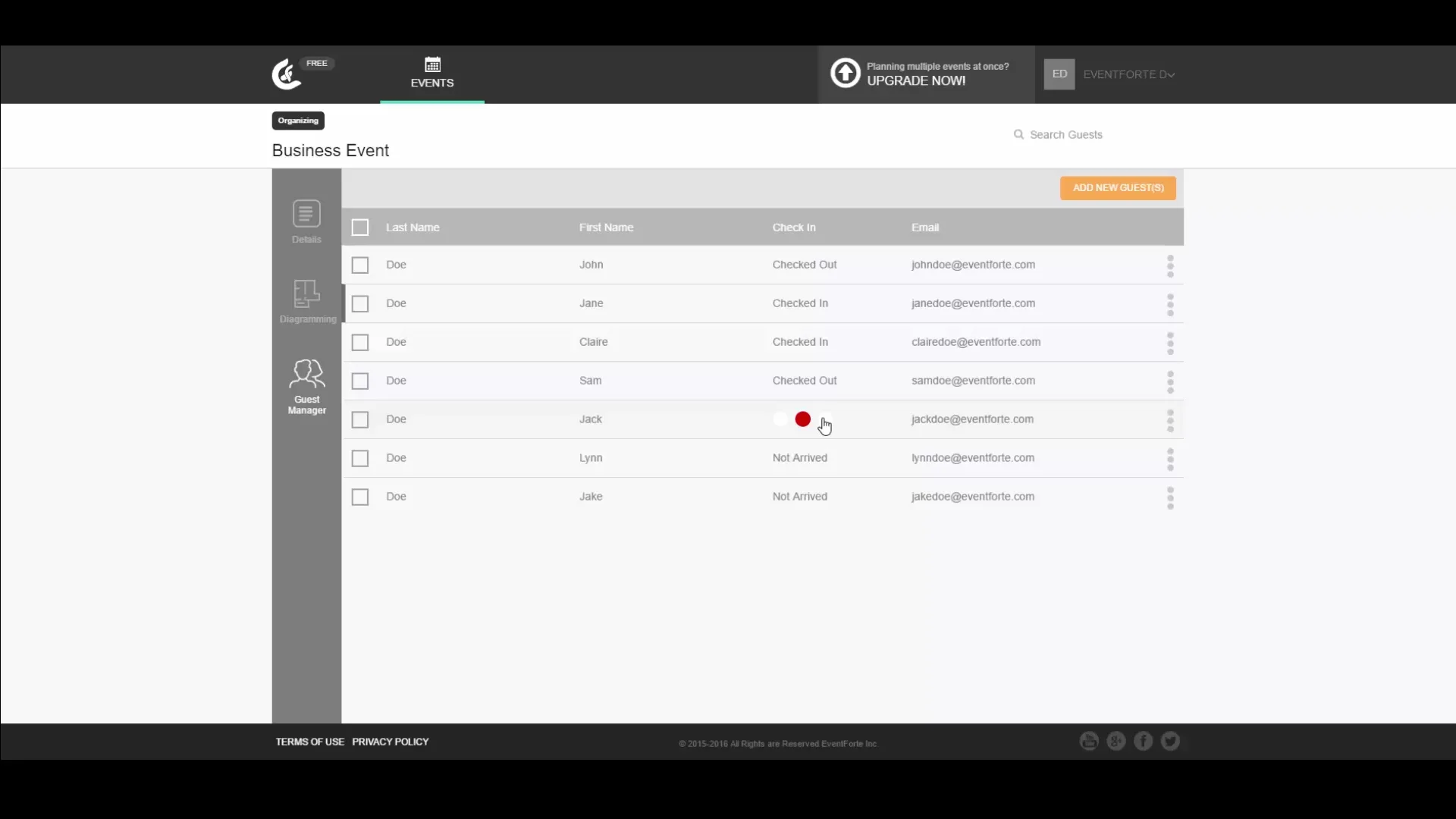Expand the EVENTFORTE D account dropdown
The width and height of the screenshot is (1456, 819).
1128,74
